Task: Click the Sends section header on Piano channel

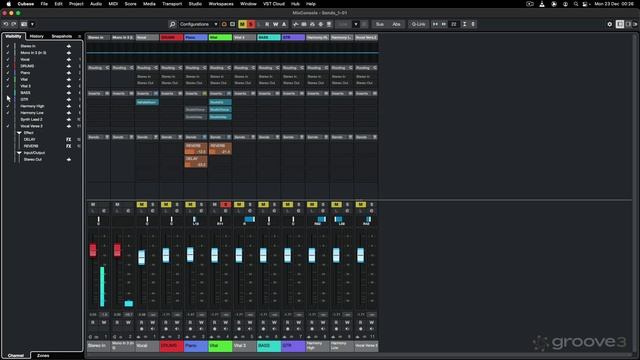Action: [196, 137]
